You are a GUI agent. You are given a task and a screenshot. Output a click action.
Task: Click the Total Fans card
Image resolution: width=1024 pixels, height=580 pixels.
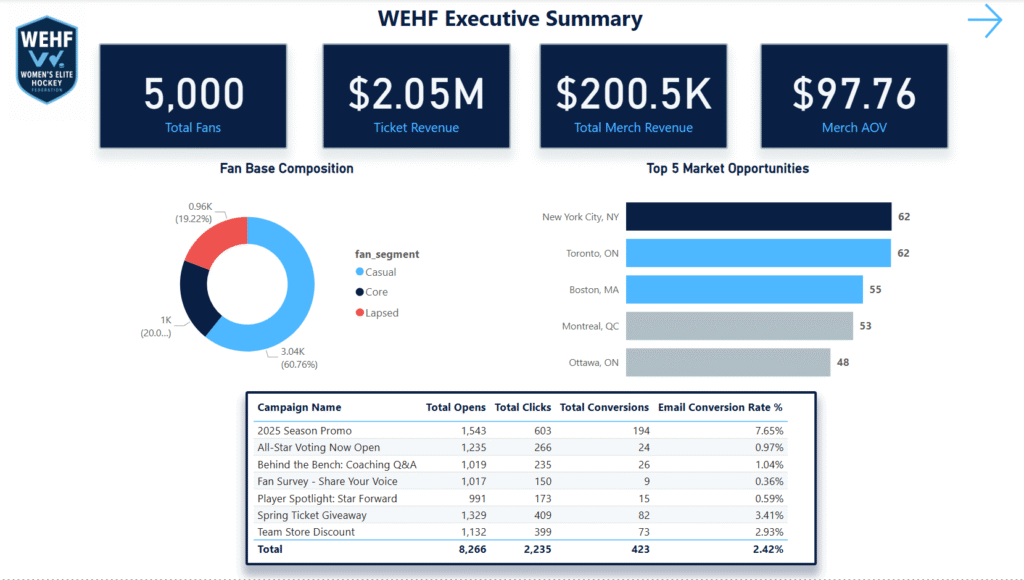pyautogui.click(x=193, y=96)
